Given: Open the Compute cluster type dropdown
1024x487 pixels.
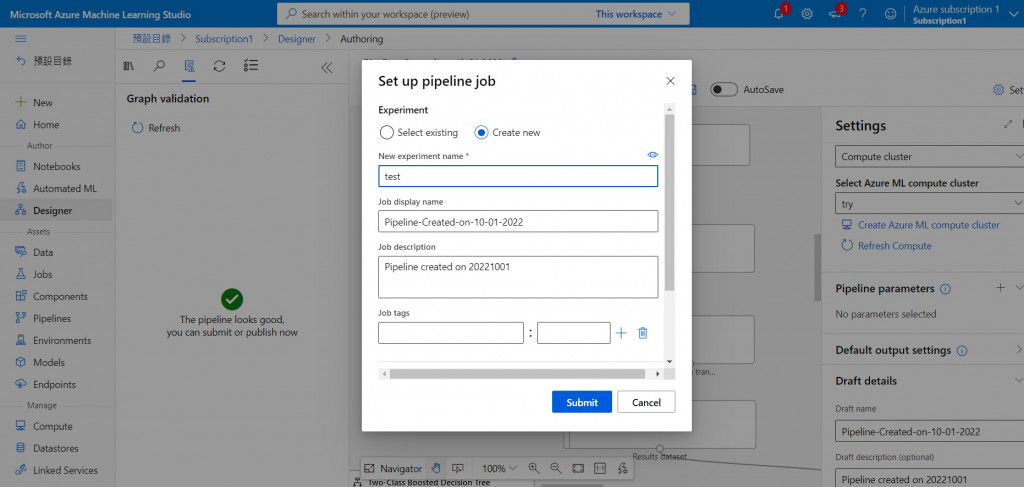Looking at the screenshot, I should pos(931,157).
